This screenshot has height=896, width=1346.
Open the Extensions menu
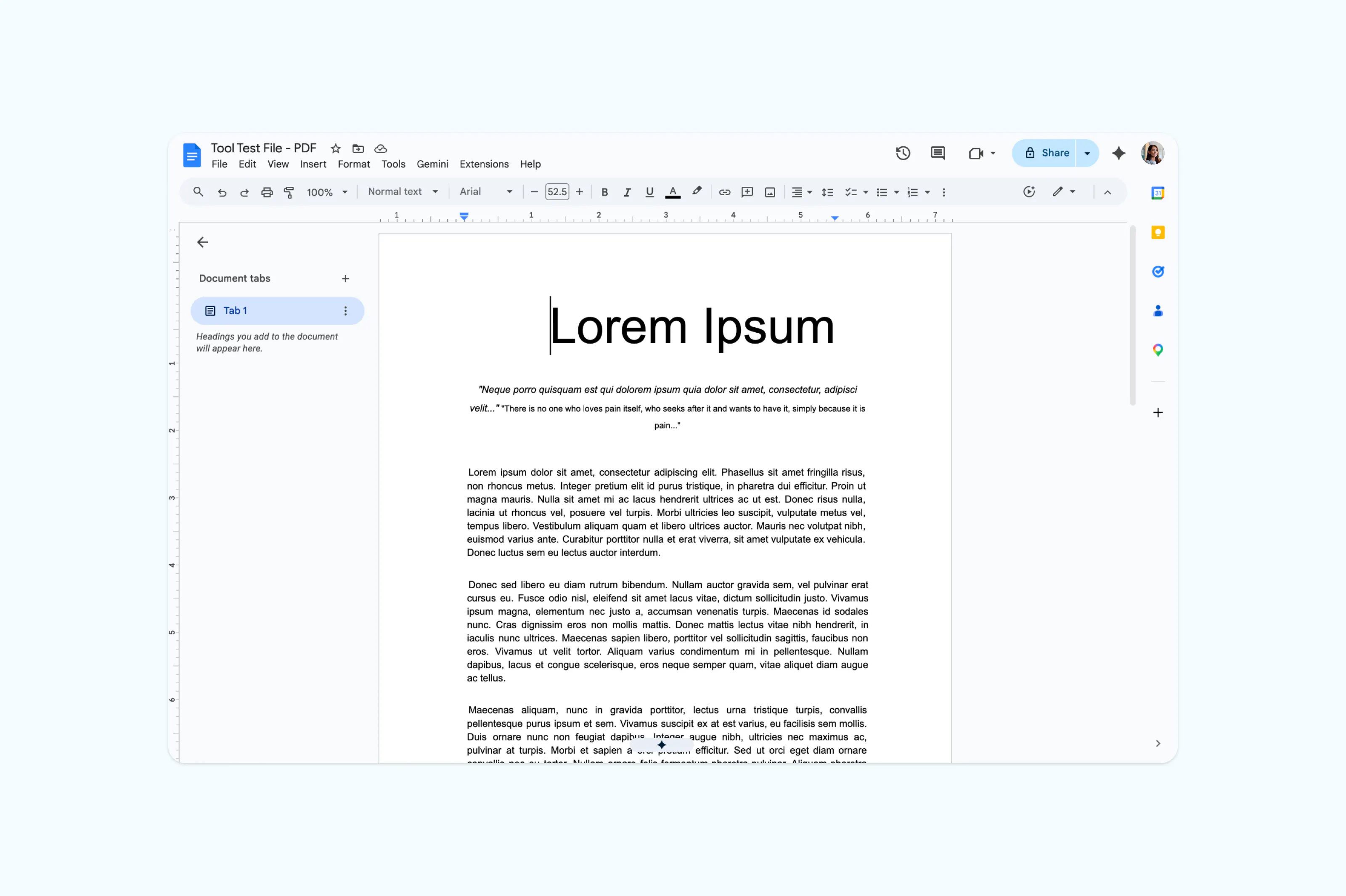(x=484, y=164)
